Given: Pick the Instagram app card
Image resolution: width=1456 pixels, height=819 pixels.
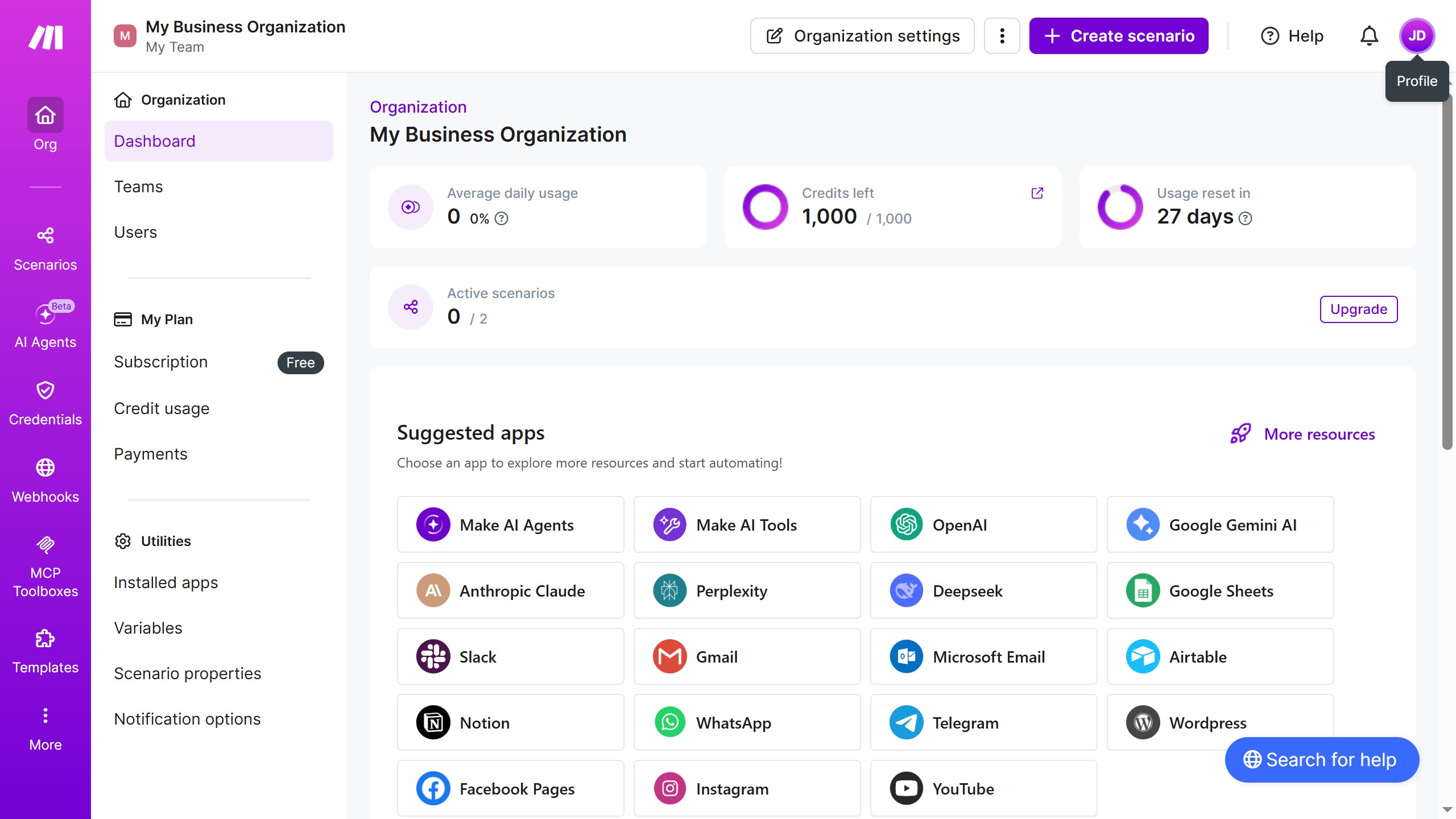Looking at the screenshot, I should [x=747, y=788].
